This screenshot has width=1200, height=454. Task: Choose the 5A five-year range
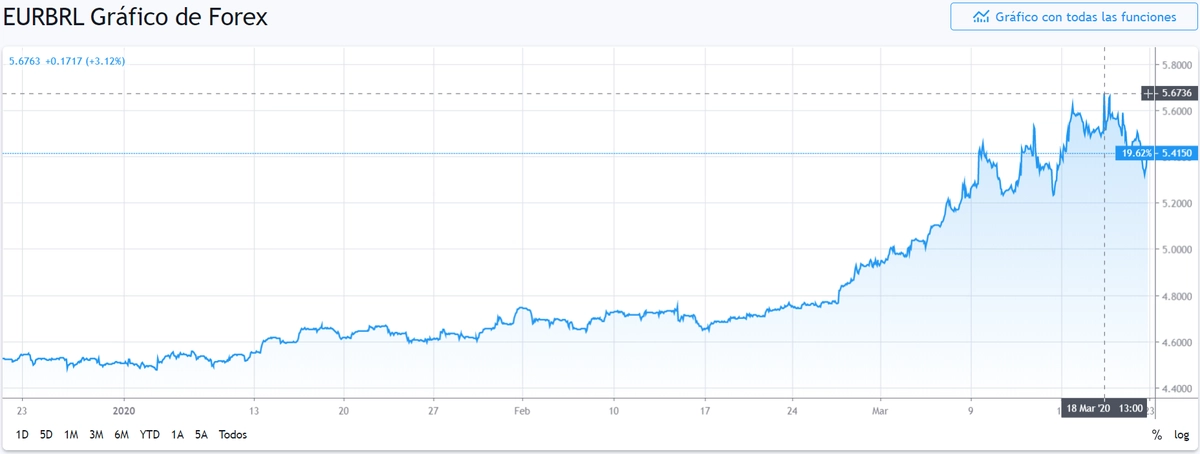(201, 435)
